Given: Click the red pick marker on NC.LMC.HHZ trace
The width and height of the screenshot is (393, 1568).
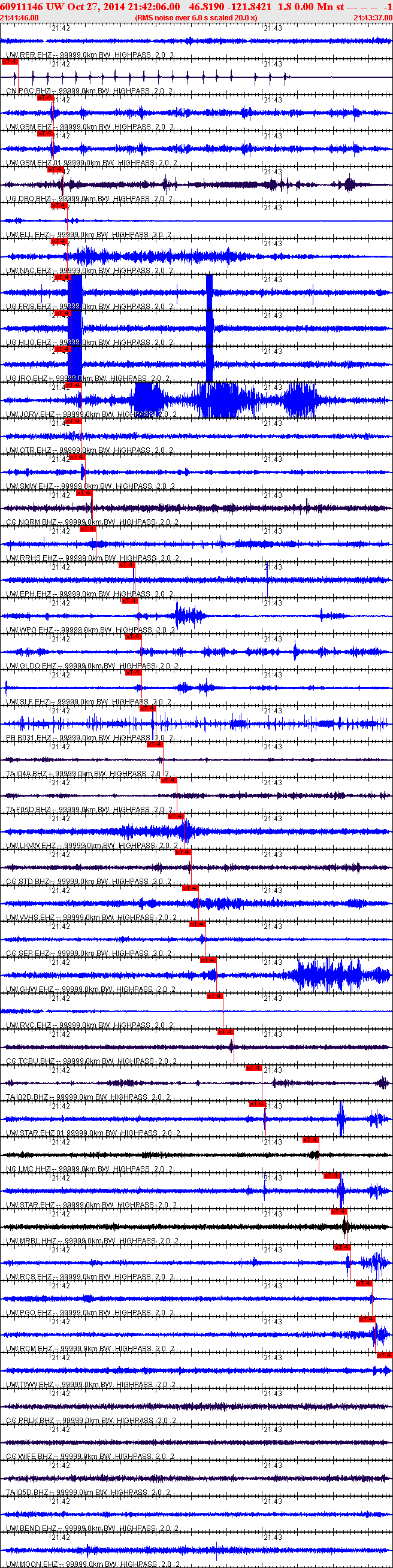Looking at the screenshot, I should click(310, 1140).
